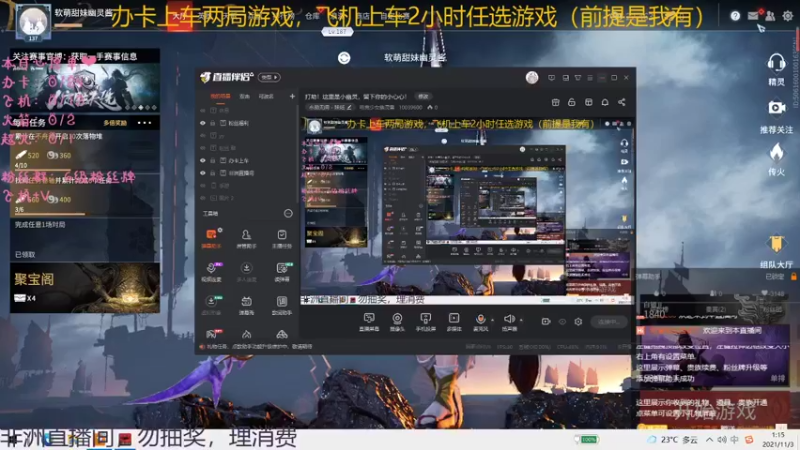This screenshot has width=800, height=450.
Task: Toggle the preview eye icon in bottom toolbar
Action: tap(562, 321)
